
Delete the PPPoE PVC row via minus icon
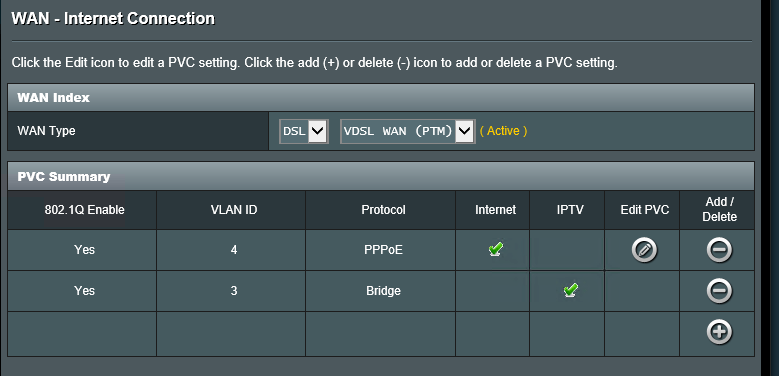[719, 250]
